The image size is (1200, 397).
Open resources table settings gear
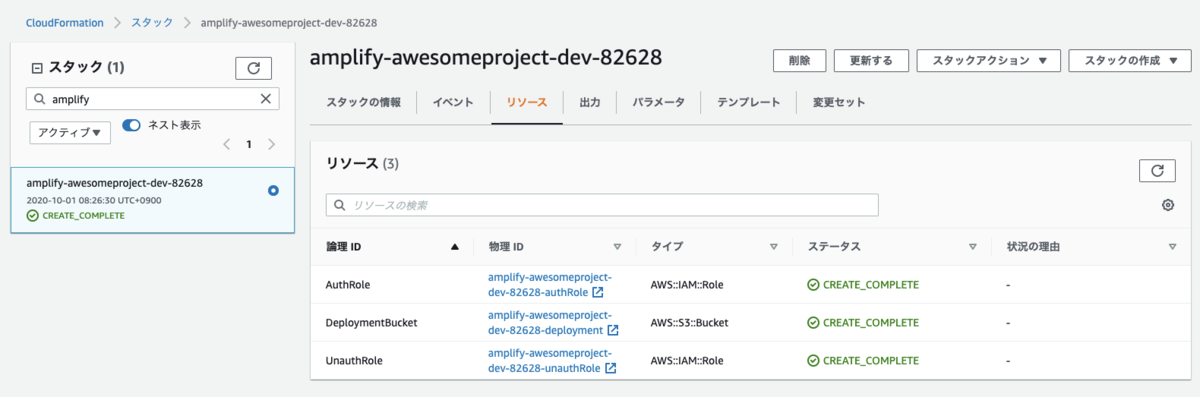(x=1167, y=205)
